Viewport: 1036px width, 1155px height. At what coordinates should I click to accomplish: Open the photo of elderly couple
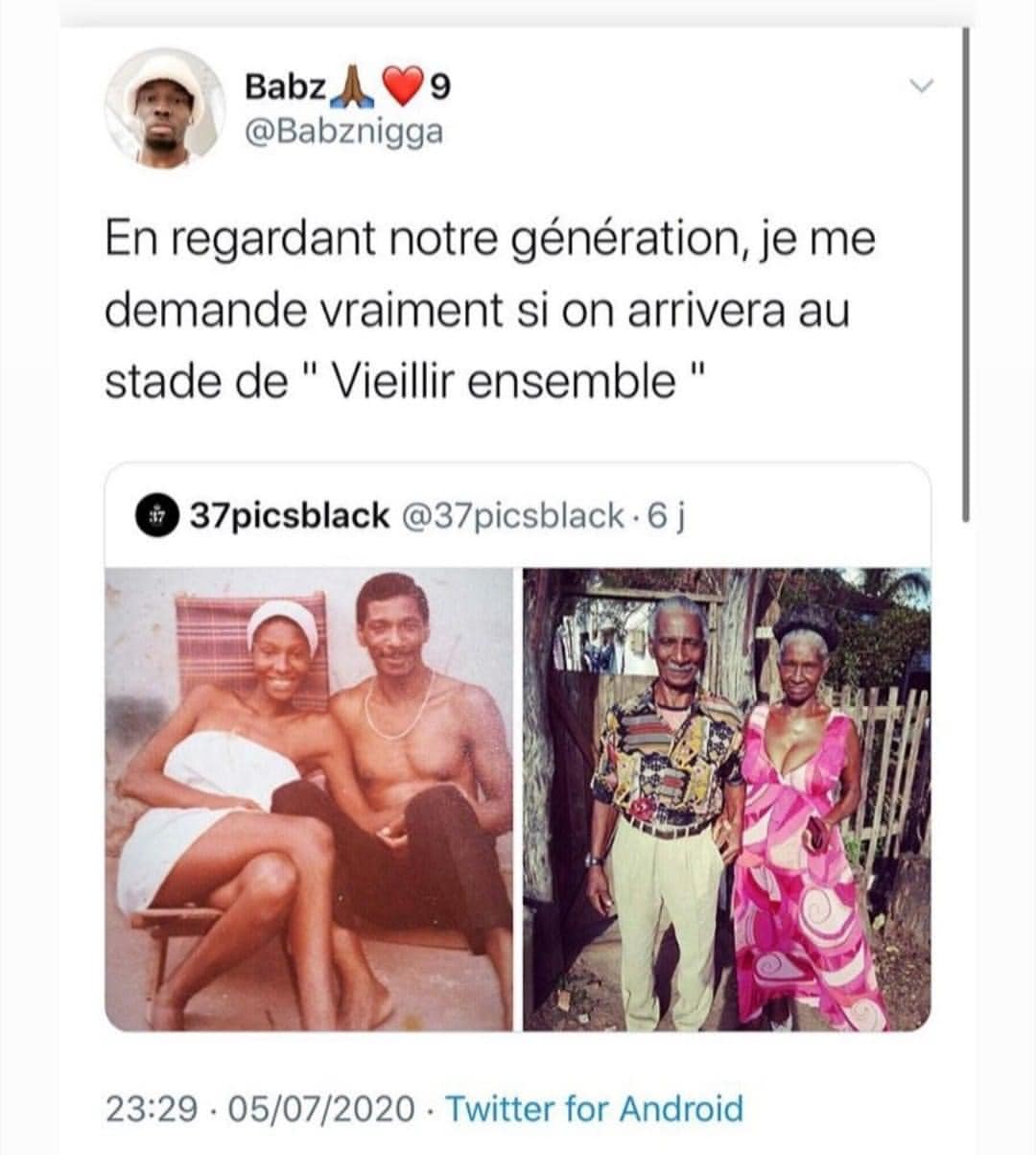(726, 799)
